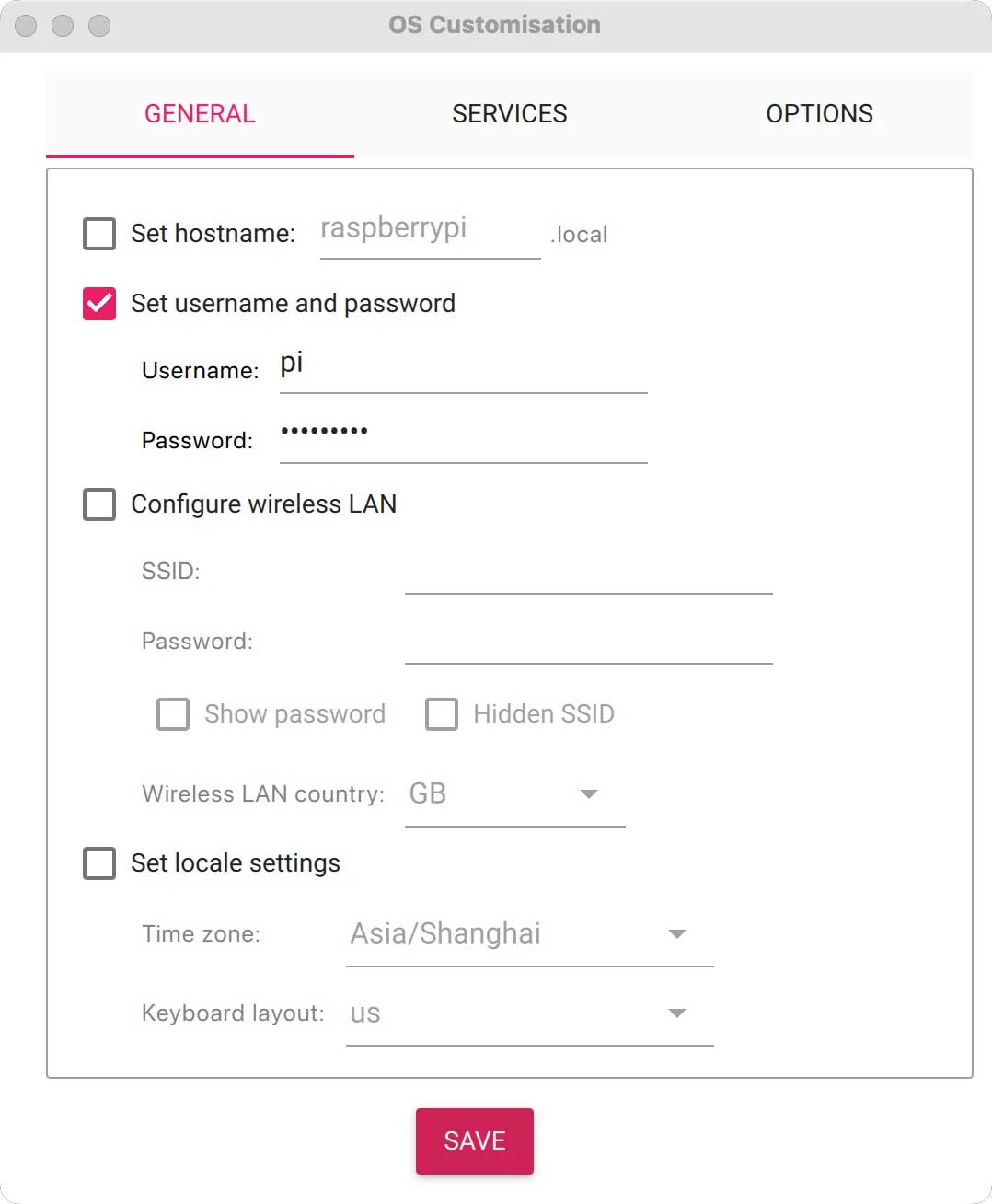Viewport: 992px width, 1204px height.
Task: Enable Set locale settings checkbox
Action: 99,863
